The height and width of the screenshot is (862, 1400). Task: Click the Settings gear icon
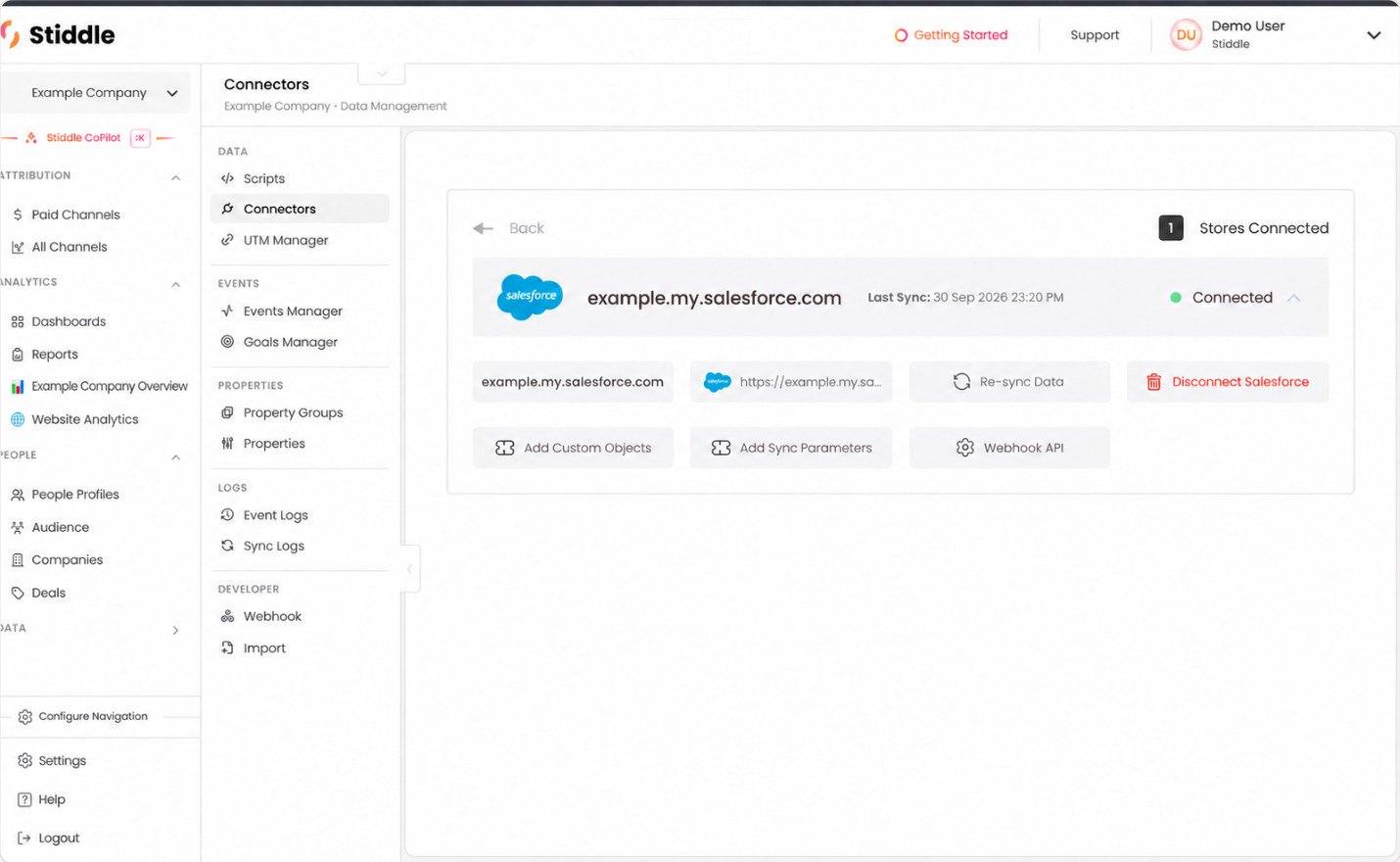[x=25, y=761]
